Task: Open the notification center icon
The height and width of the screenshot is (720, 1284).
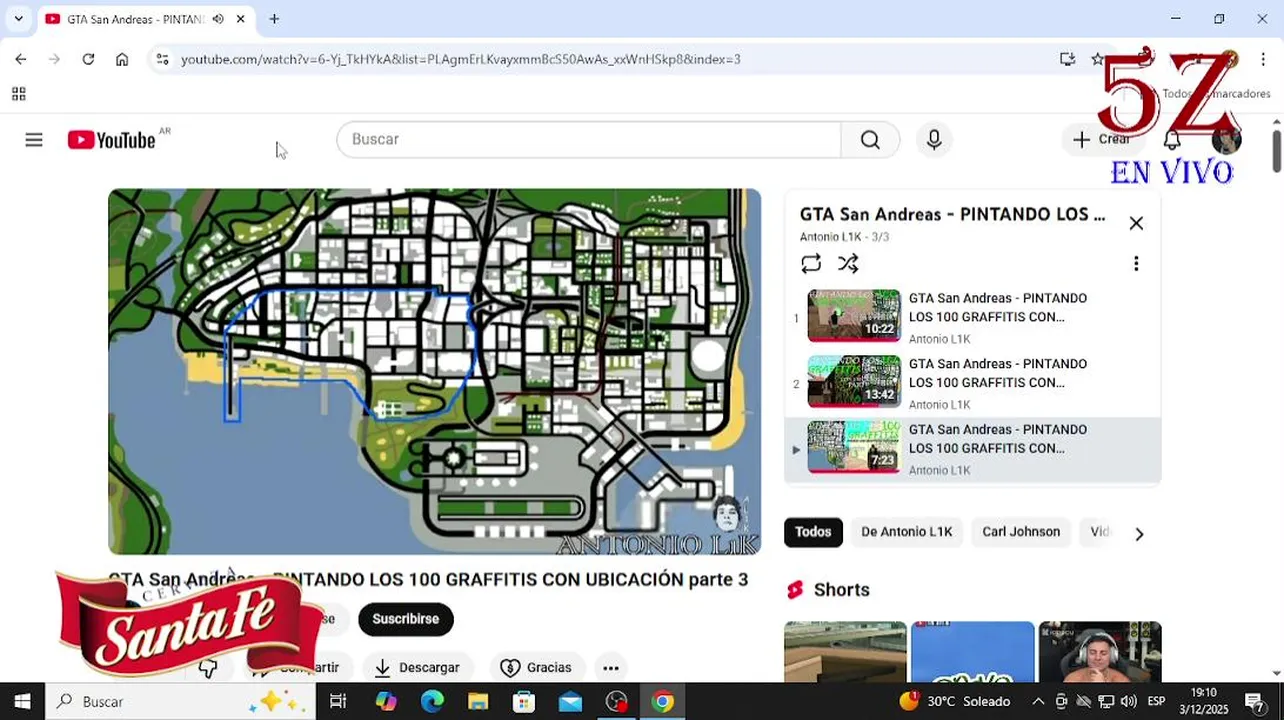Action: pyautogui.click(x=1254, y=701)
